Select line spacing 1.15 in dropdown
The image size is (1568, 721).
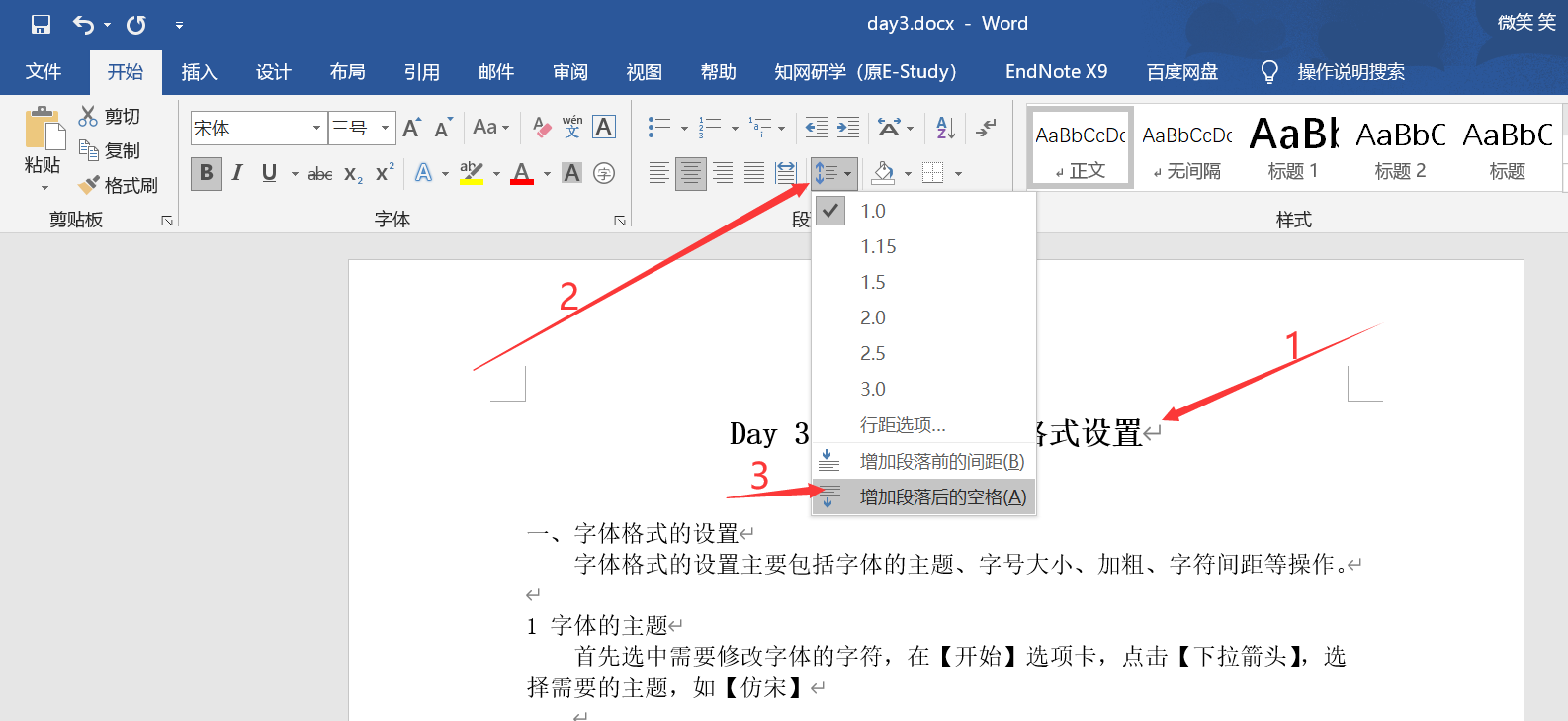(x=923, y=246)
